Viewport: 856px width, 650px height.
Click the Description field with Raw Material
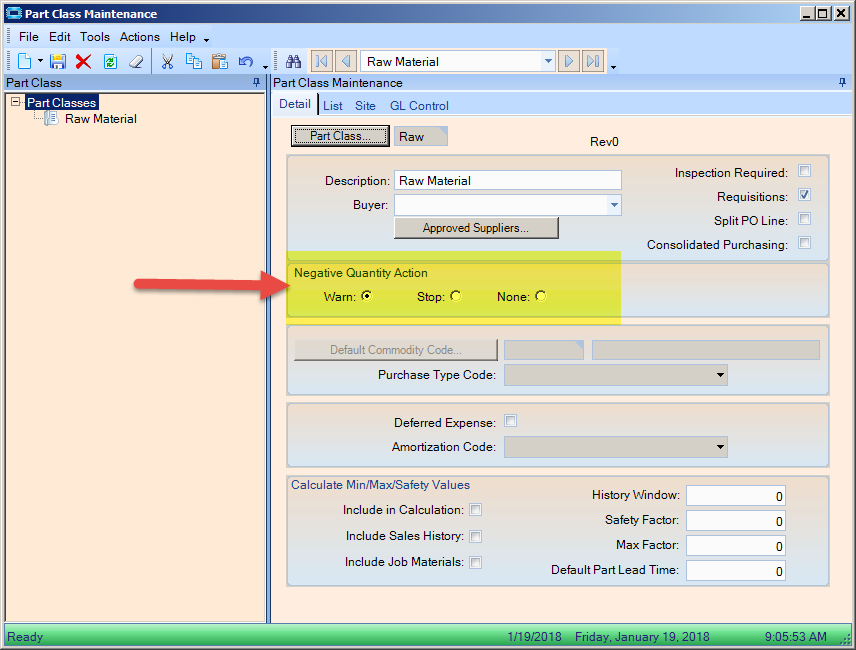tap(508, 181)
